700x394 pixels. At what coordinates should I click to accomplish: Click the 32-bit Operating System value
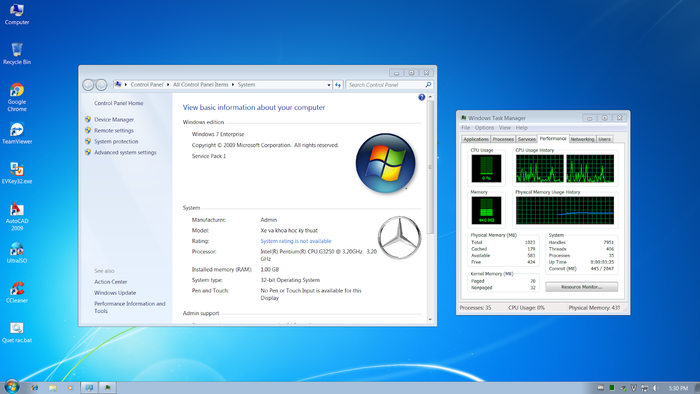(x=290, y=280)
